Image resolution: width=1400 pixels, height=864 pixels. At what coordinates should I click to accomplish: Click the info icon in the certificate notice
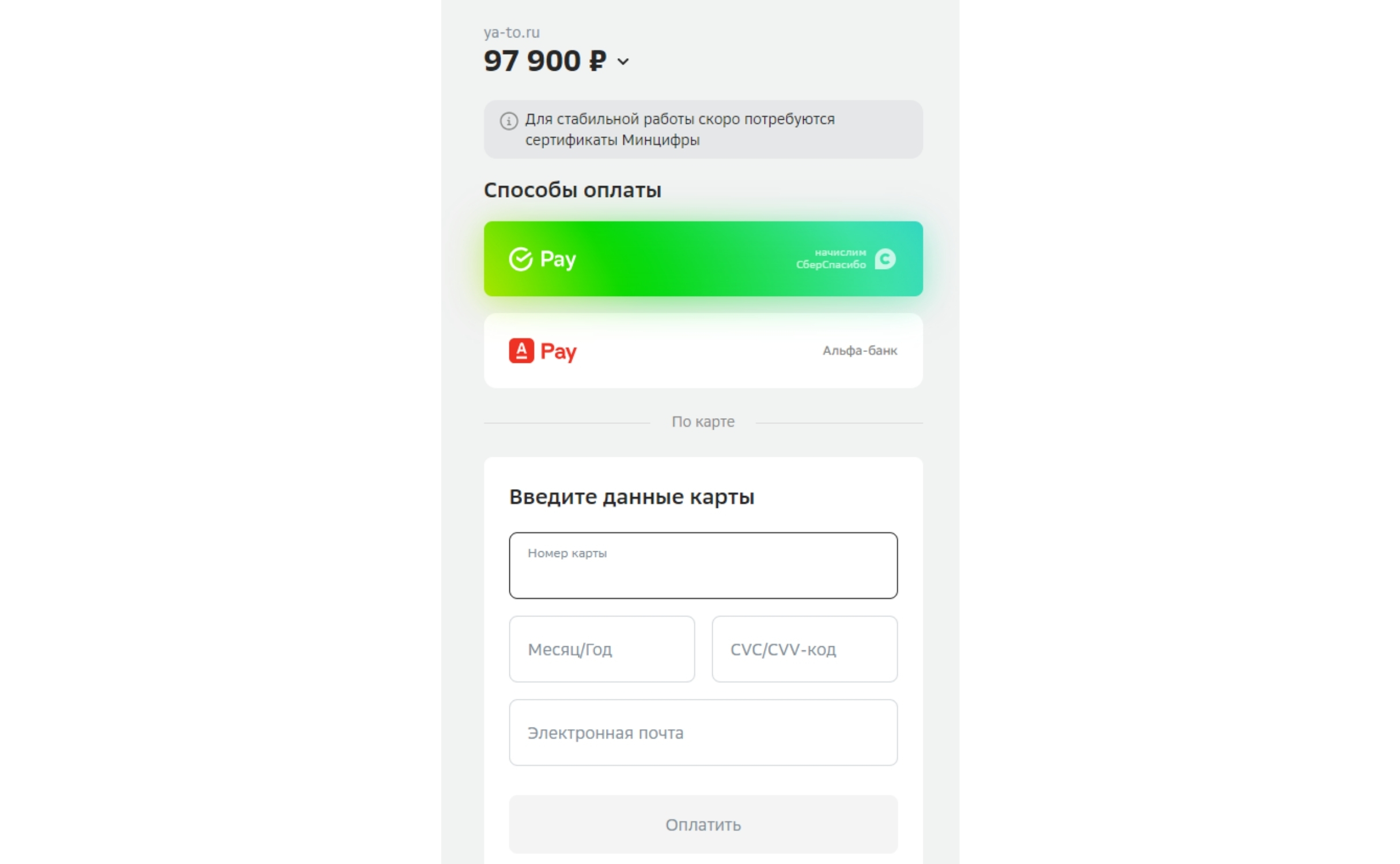coord(509,121)
